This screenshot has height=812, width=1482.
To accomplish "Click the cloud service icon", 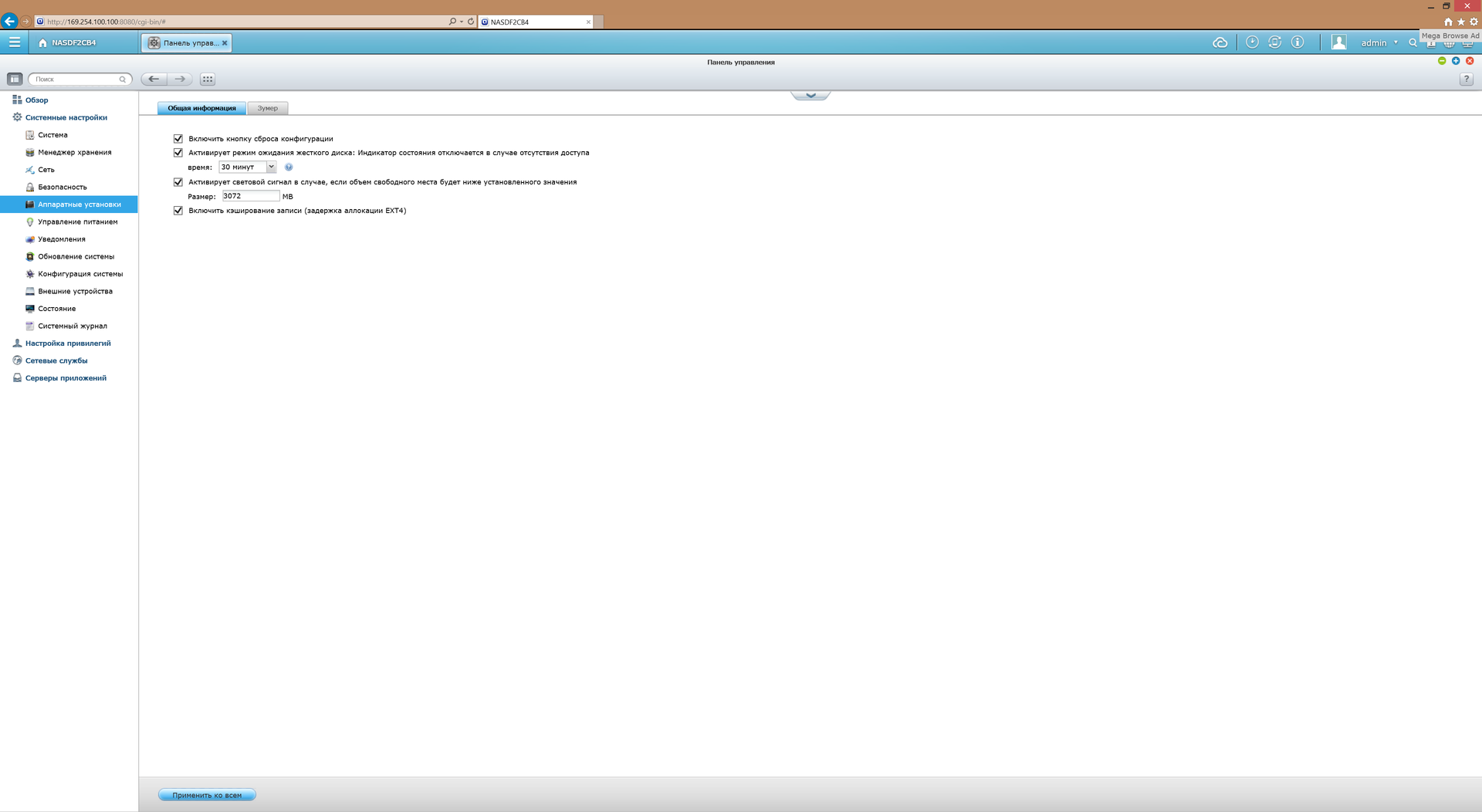I will click(x=1220, y=42).
